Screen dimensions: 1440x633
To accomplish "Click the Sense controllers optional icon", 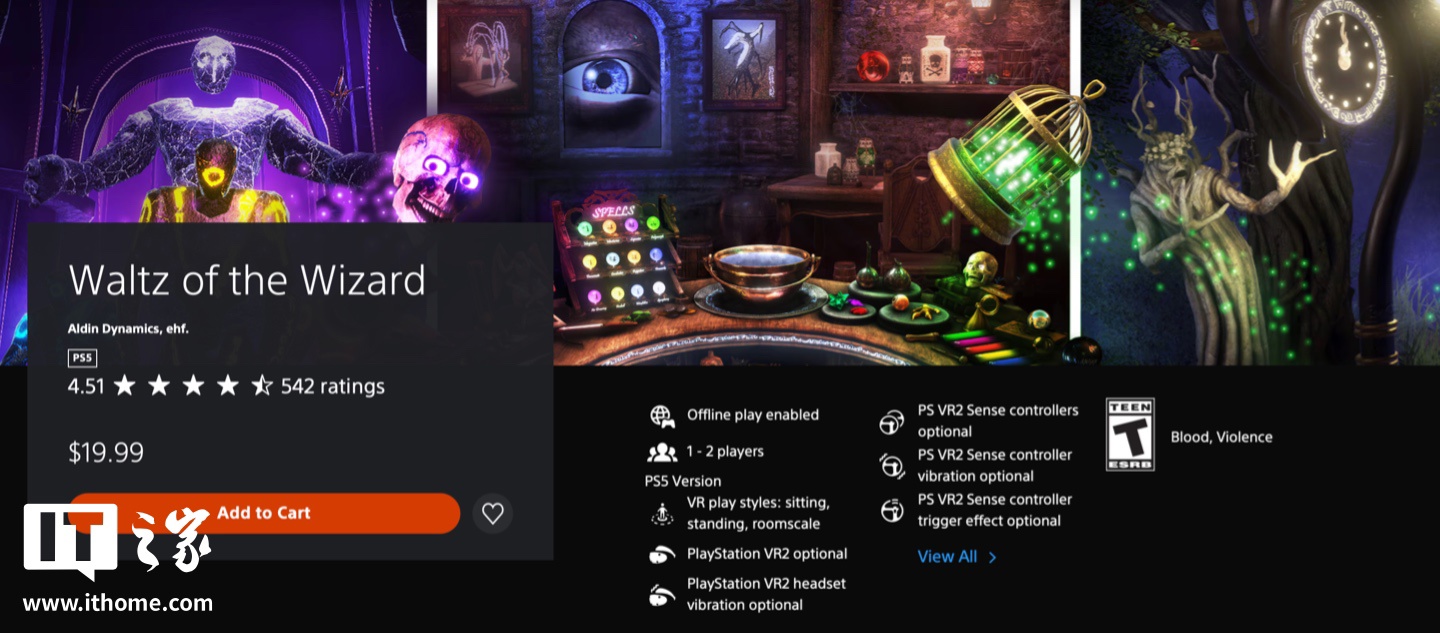I will (x=892, y=422).
